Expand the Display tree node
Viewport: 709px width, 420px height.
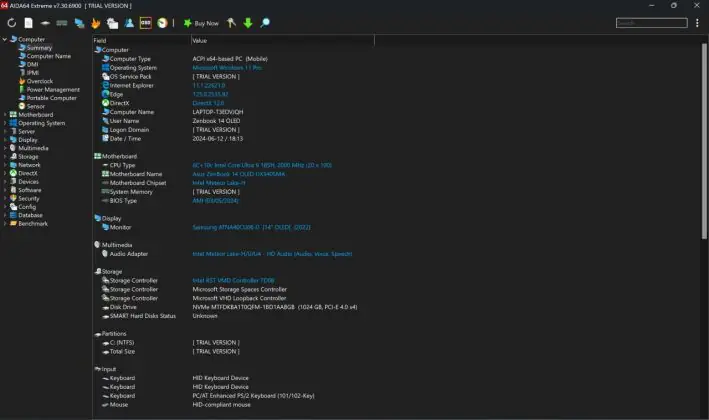coord(5,140)
